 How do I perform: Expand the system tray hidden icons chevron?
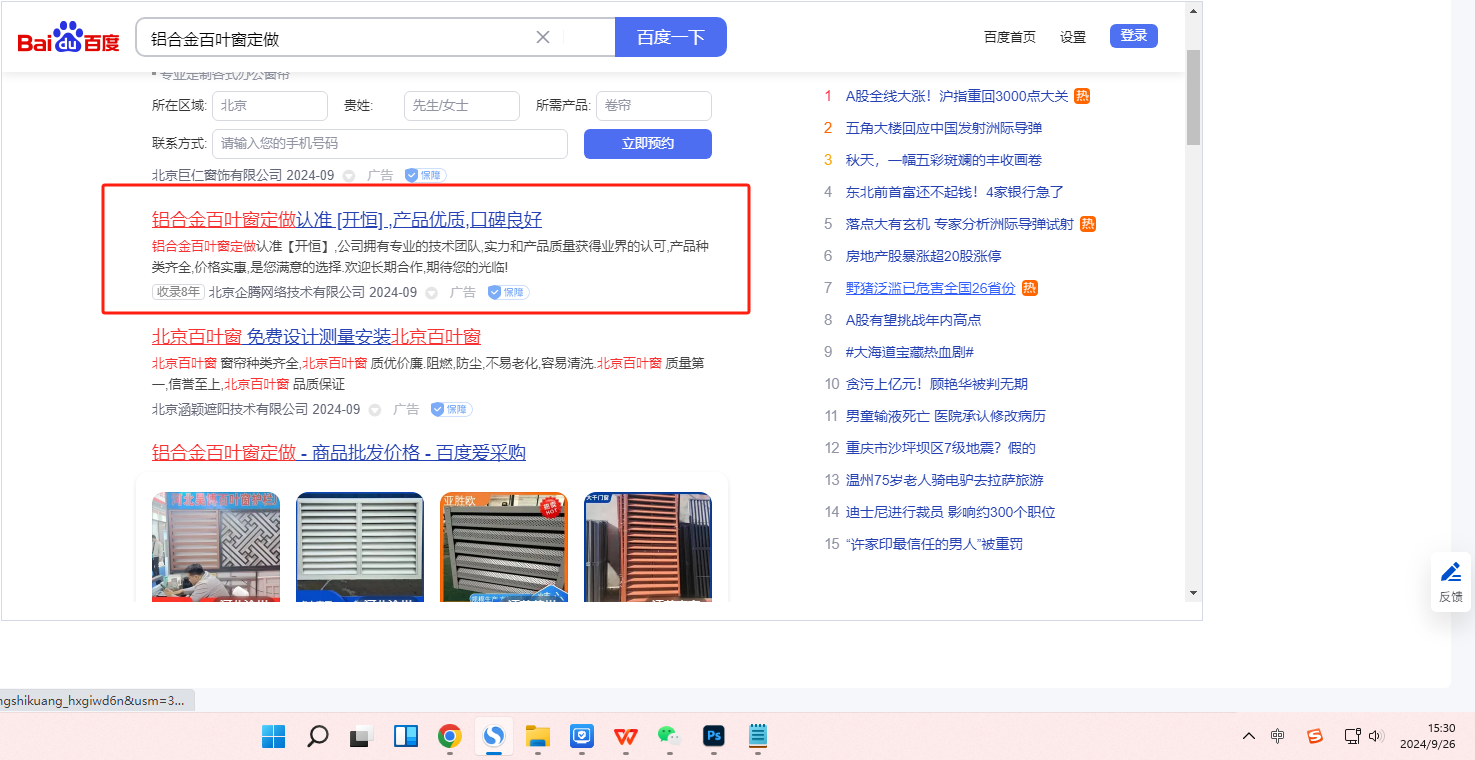1249,737
